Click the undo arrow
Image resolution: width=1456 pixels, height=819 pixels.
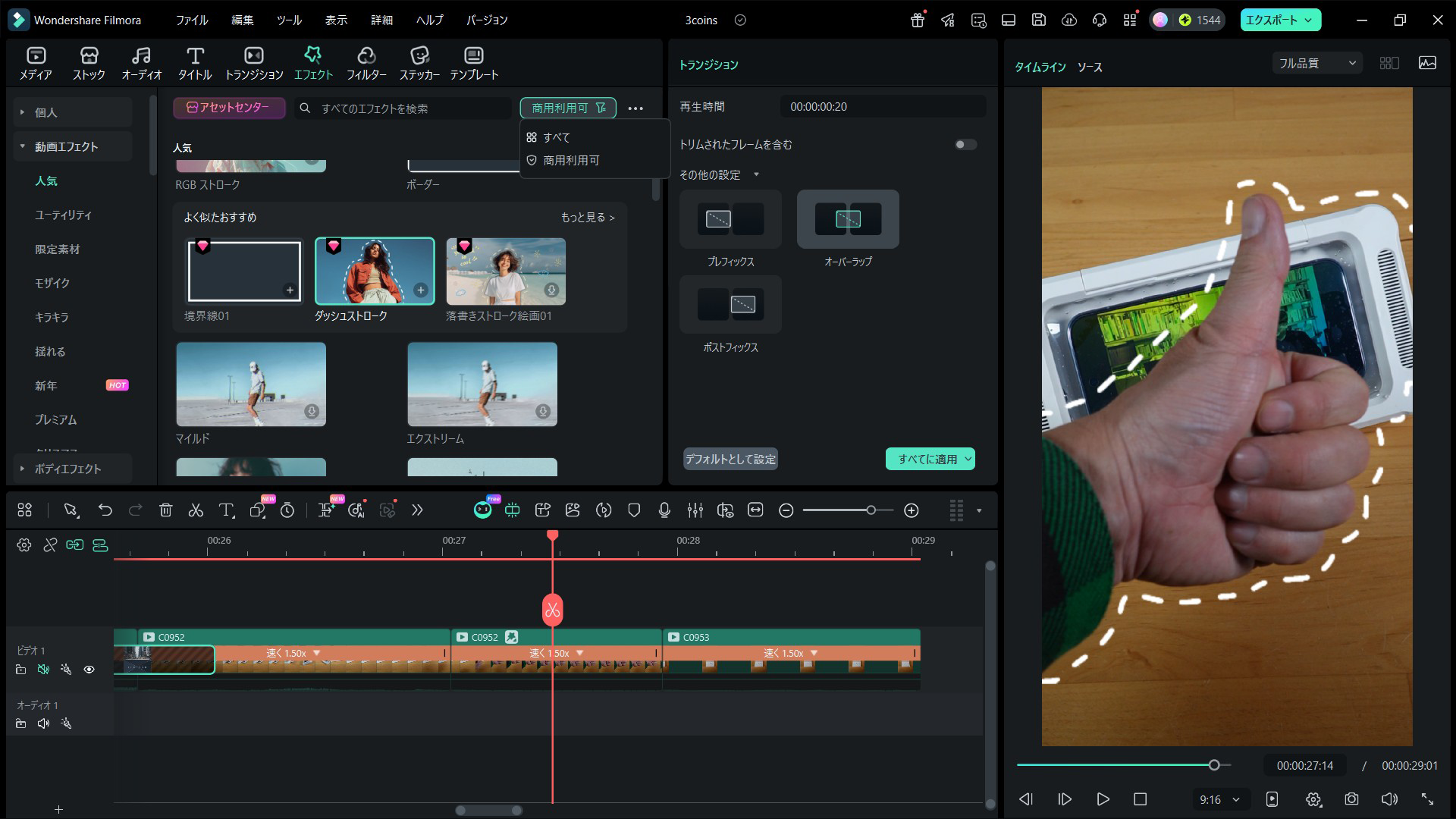[x=105, y=510]
